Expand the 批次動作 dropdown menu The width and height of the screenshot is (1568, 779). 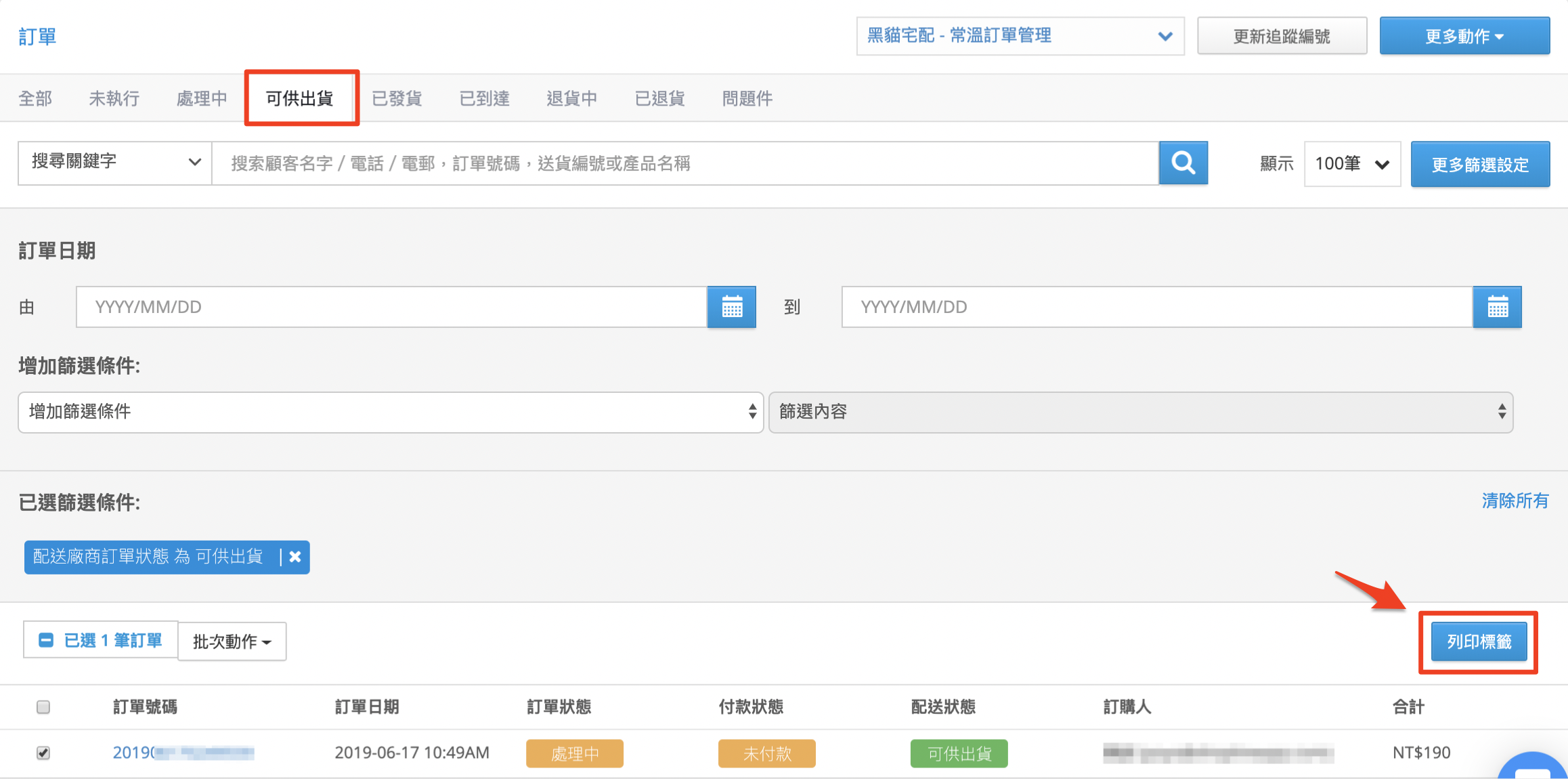232,641
